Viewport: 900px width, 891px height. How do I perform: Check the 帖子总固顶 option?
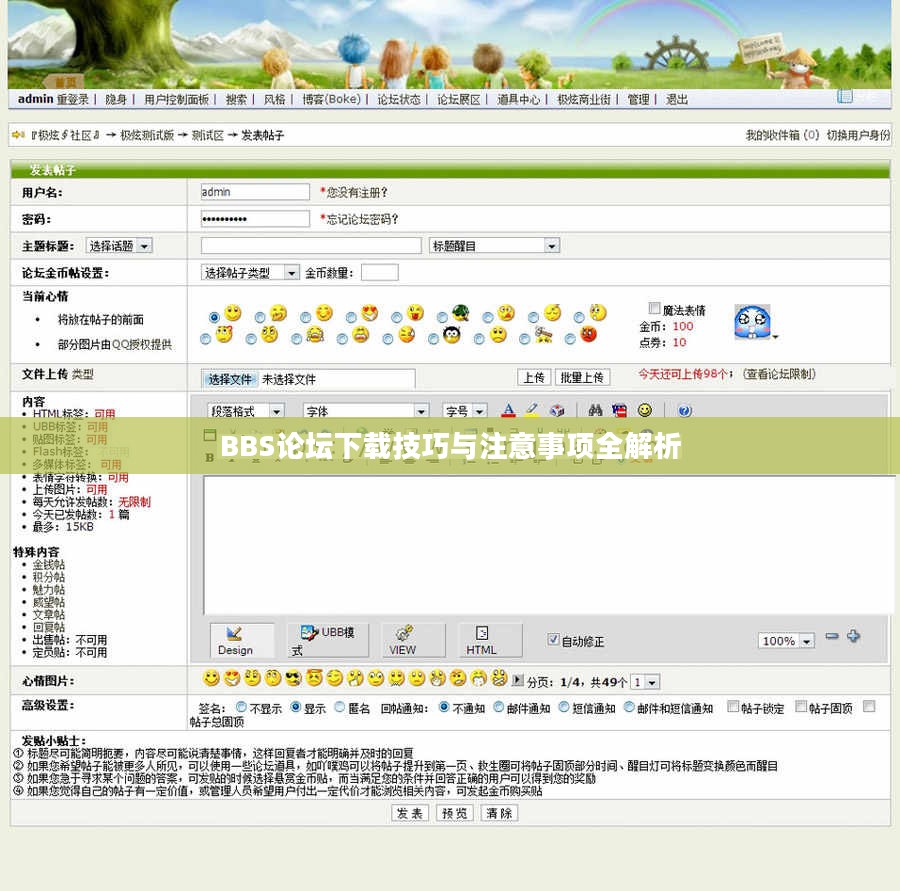pos(869,706)
